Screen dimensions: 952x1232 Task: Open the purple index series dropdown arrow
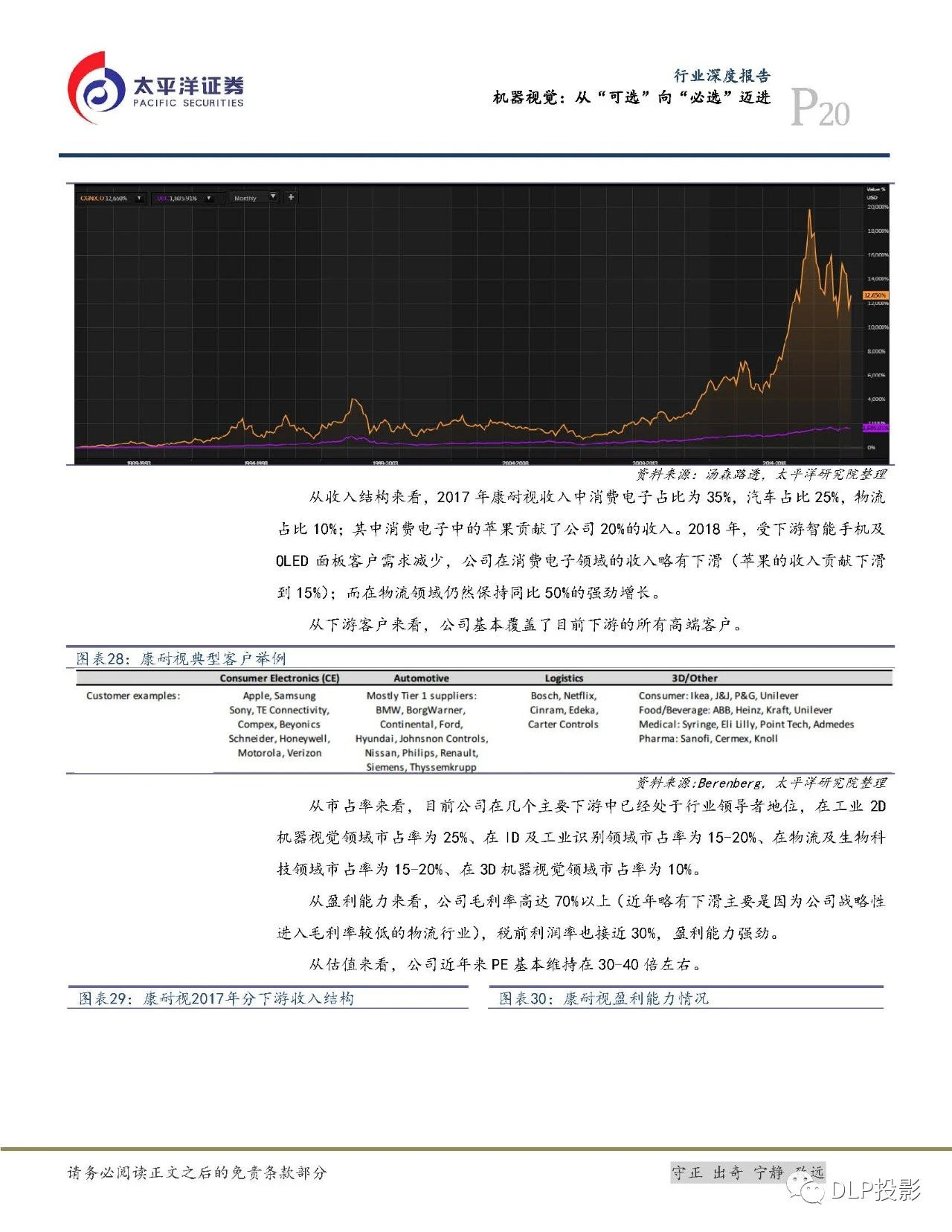209,198
